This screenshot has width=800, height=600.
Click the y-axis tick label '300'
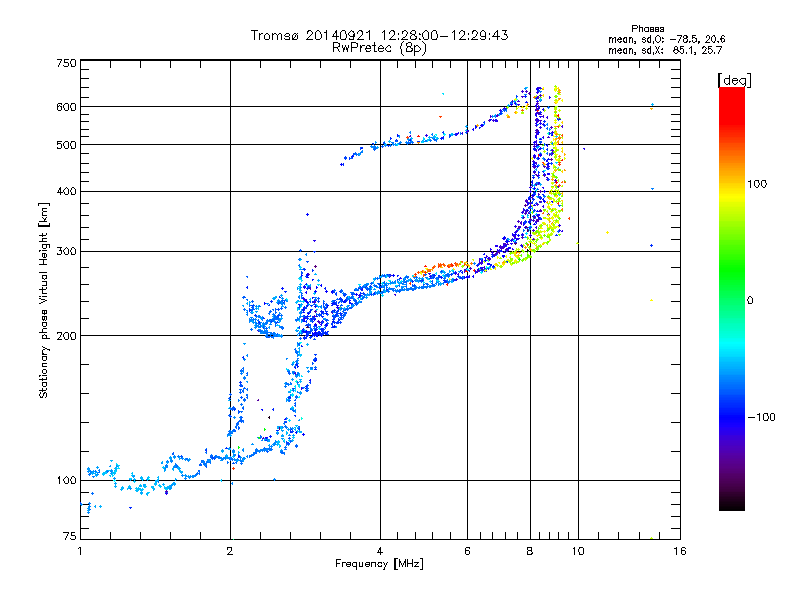(x=66, y=252)
